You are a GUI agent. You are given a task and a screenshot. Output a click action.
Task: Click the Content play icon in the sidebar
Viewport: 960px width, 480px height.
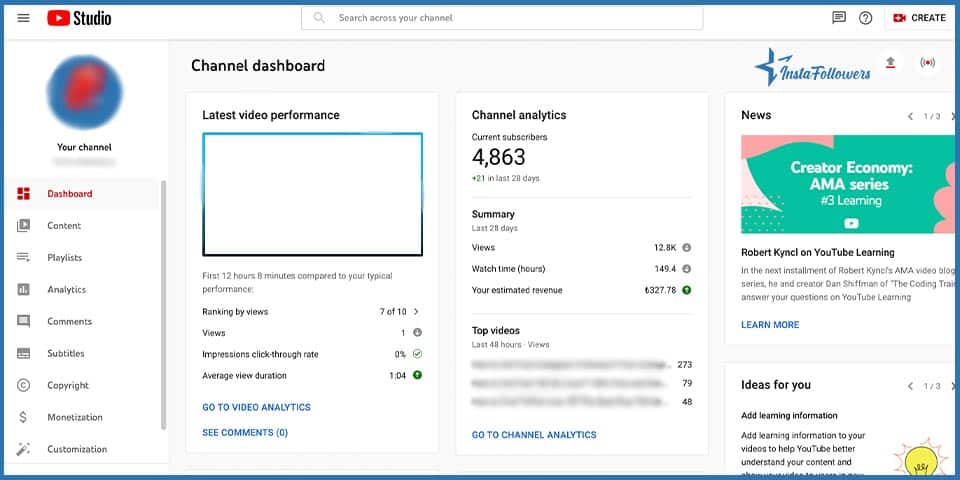(23, 225)
